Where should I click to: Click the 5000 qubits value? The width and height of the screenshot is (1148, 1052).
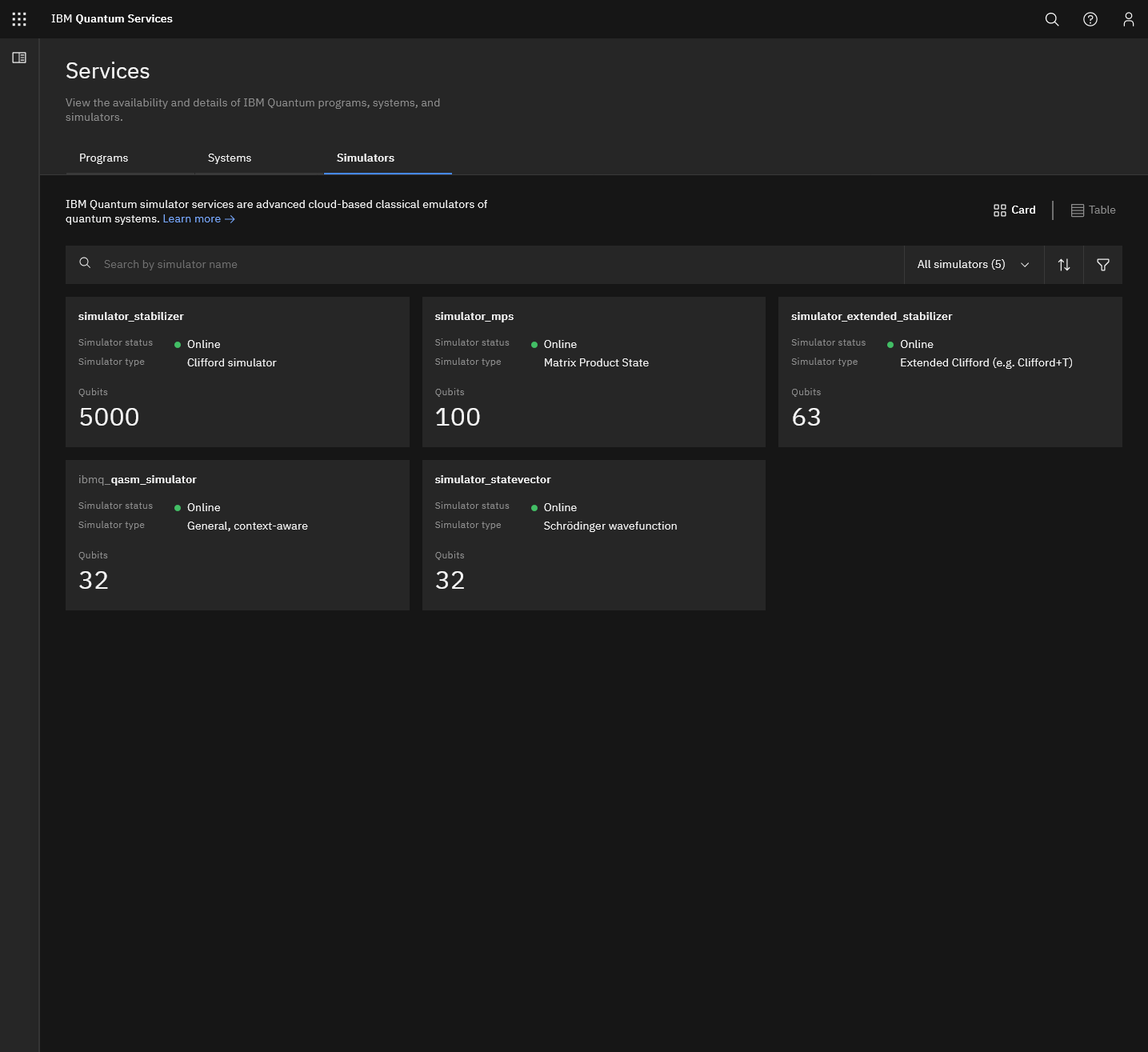pyautogui.click(x=109, y=417)
